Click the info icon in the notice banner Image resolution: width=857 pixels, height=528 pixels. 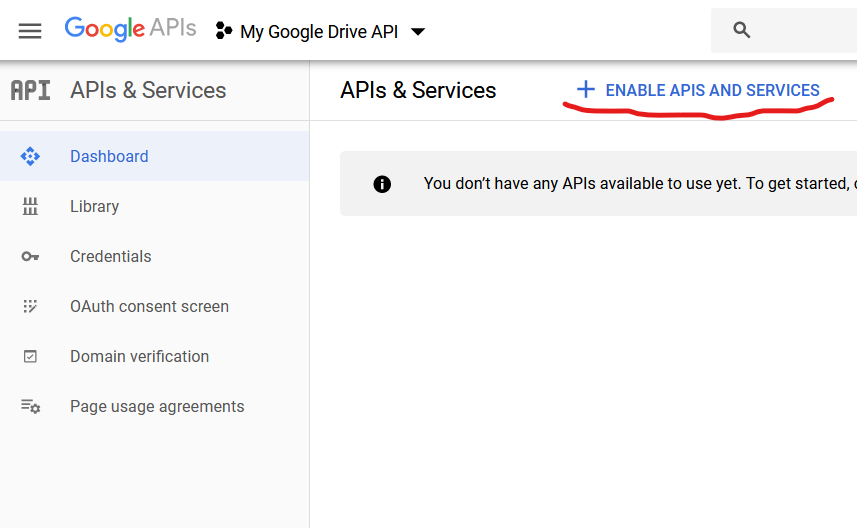click(x=382, y=184)
